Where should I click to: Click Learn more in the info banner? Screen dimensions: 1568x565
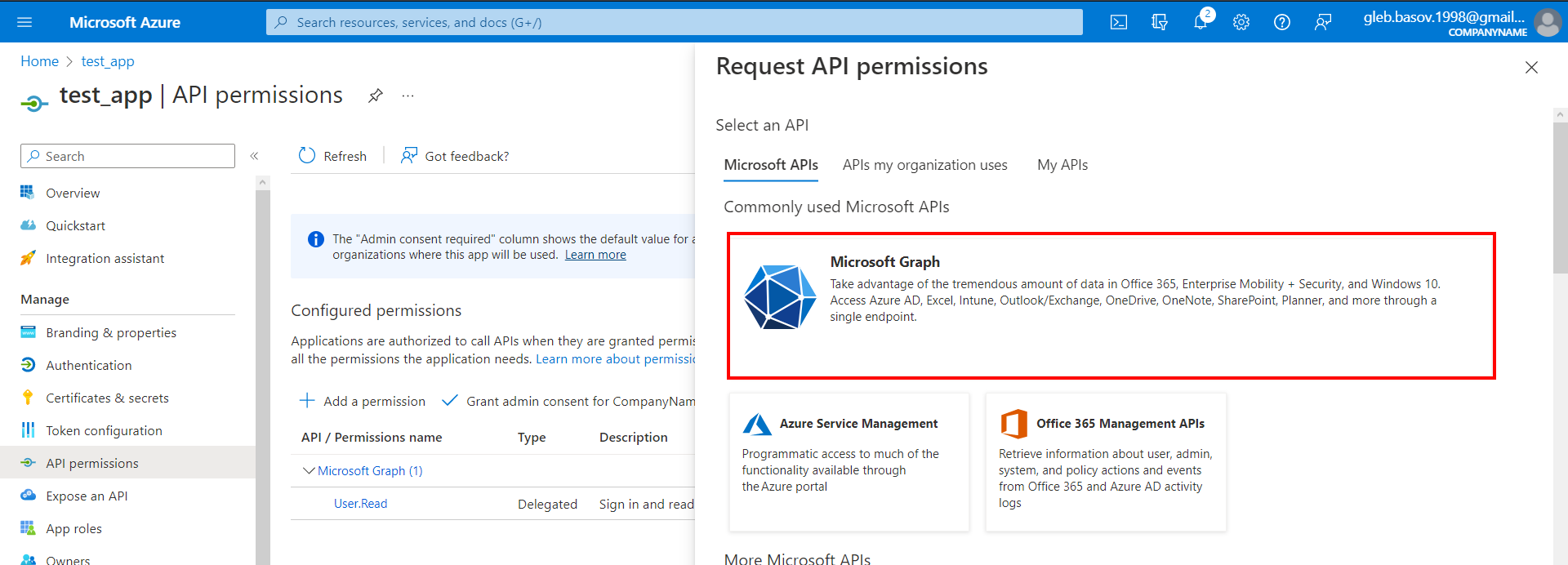coord(595,255)
